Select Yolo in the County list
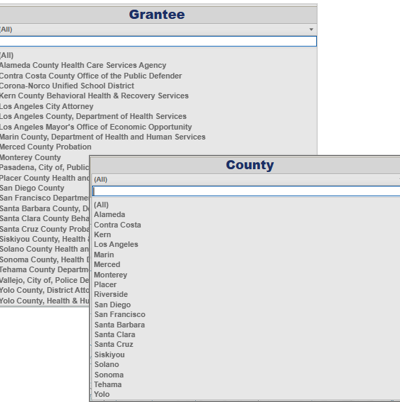This screenshot has height=402, width=400. tap(102, 394)
